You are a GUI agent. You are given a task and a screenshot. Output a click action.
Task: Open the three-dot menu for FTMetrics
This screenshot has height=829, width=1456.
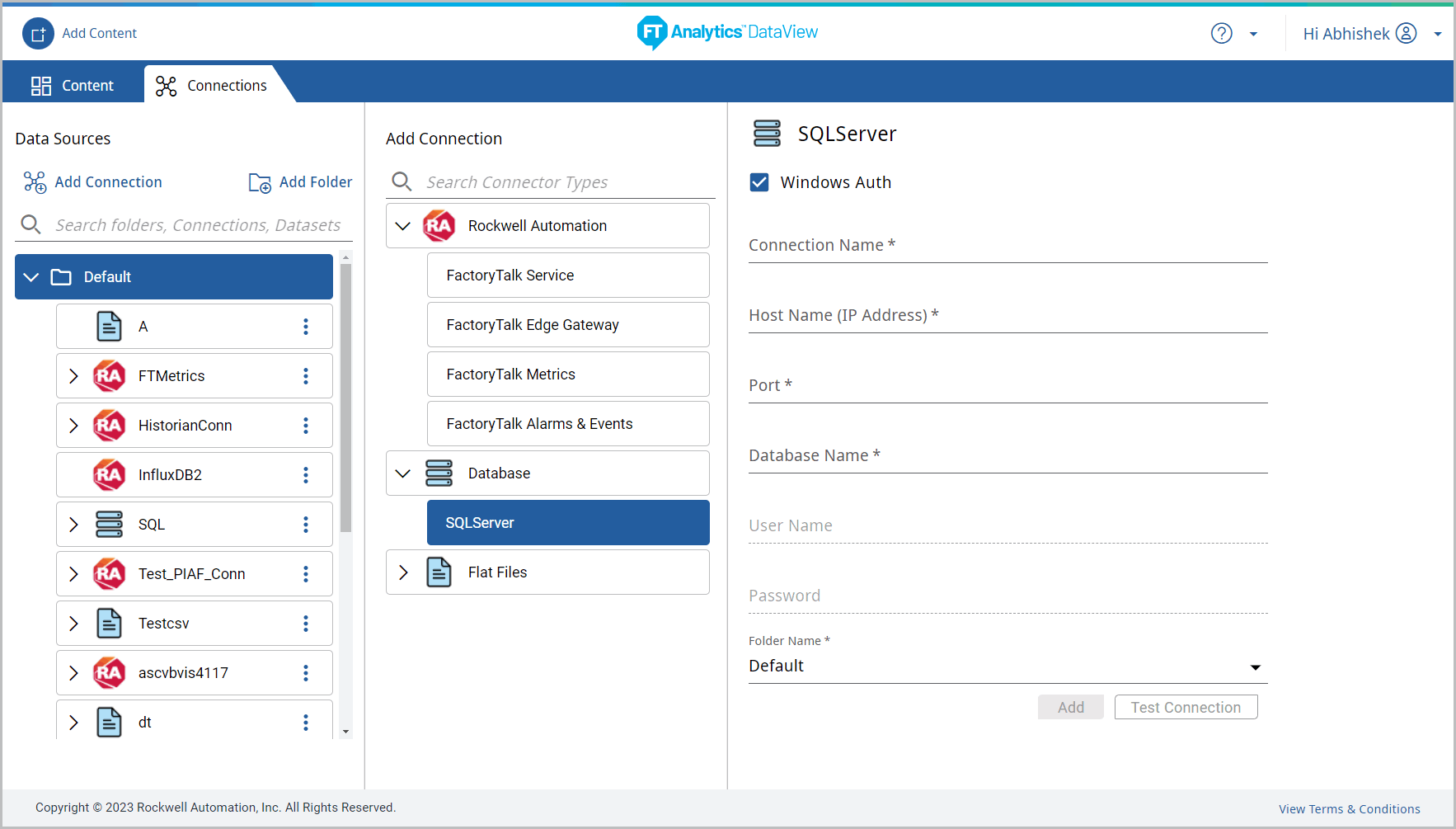pos(306,376)
